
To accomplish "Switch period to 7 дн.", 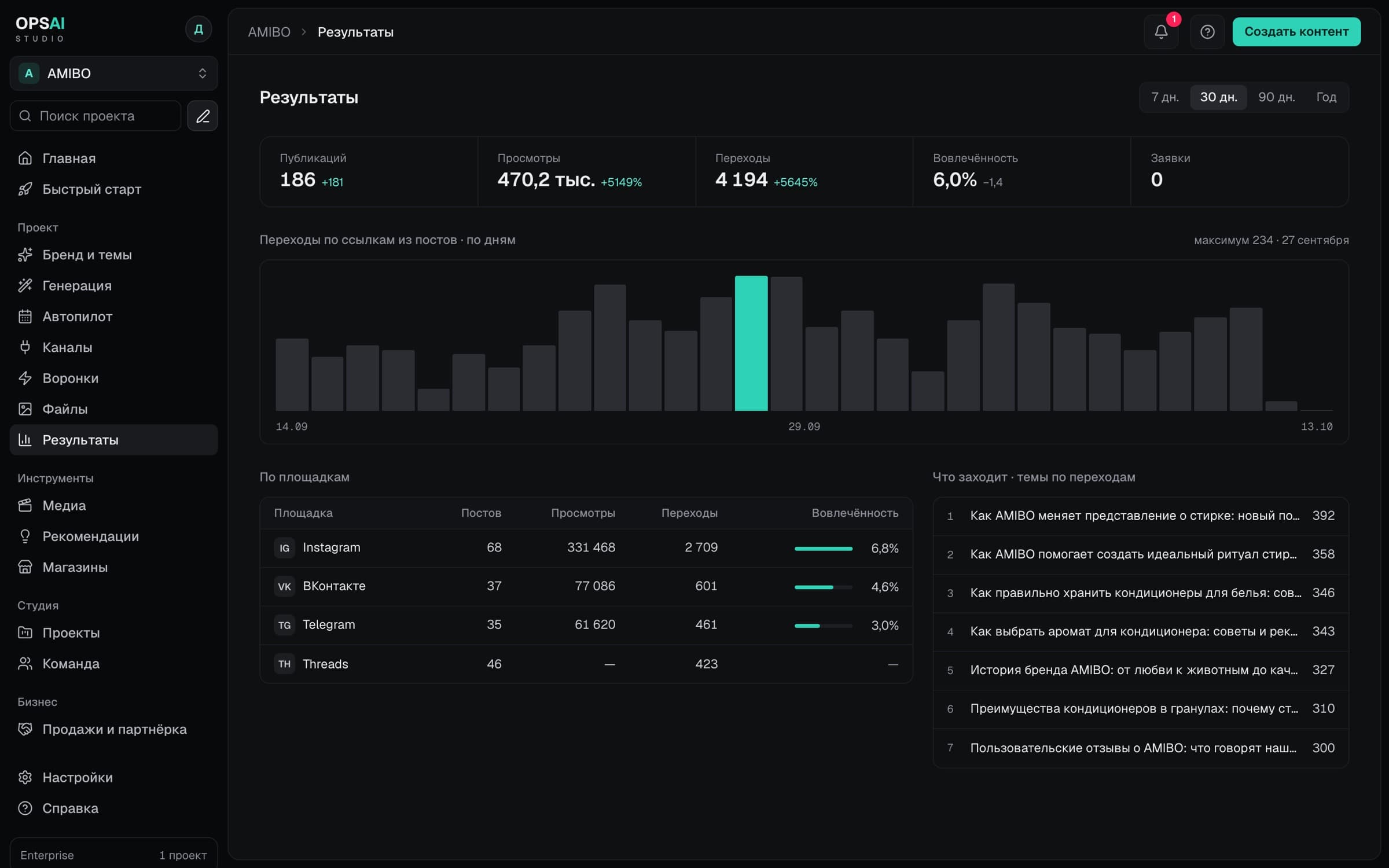I will coord(1165,97).
